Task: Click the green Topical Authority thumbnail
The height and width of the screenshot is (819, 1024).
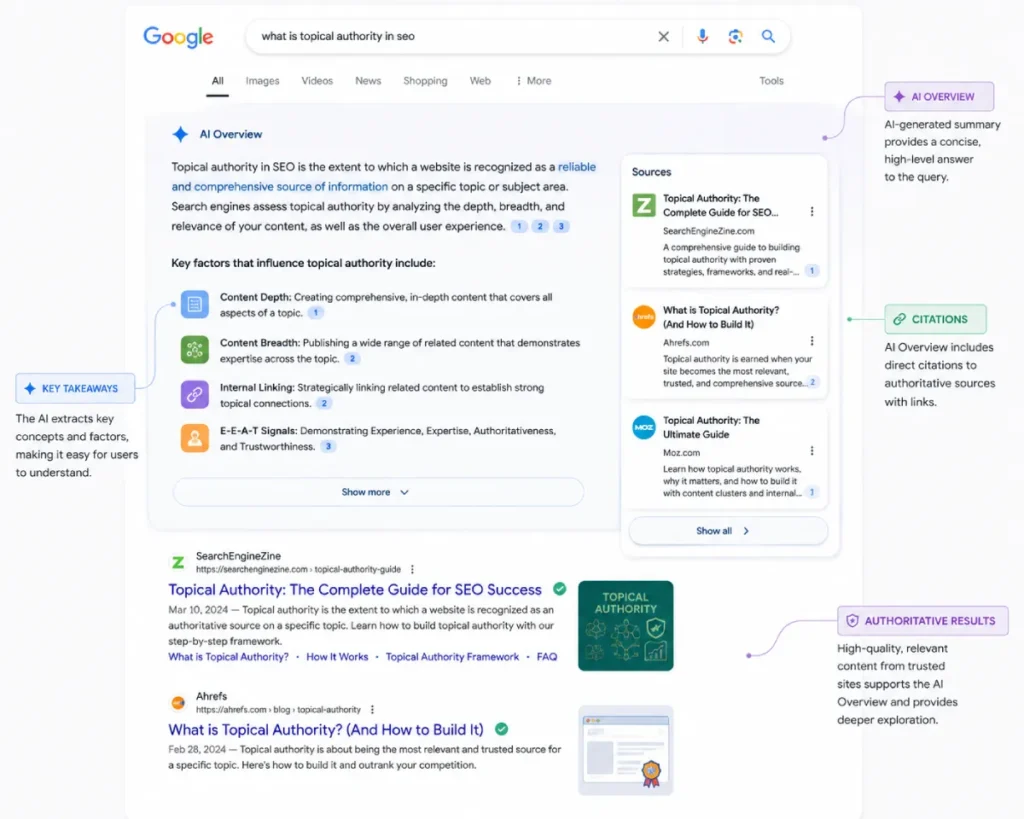Action: [626, 626]
